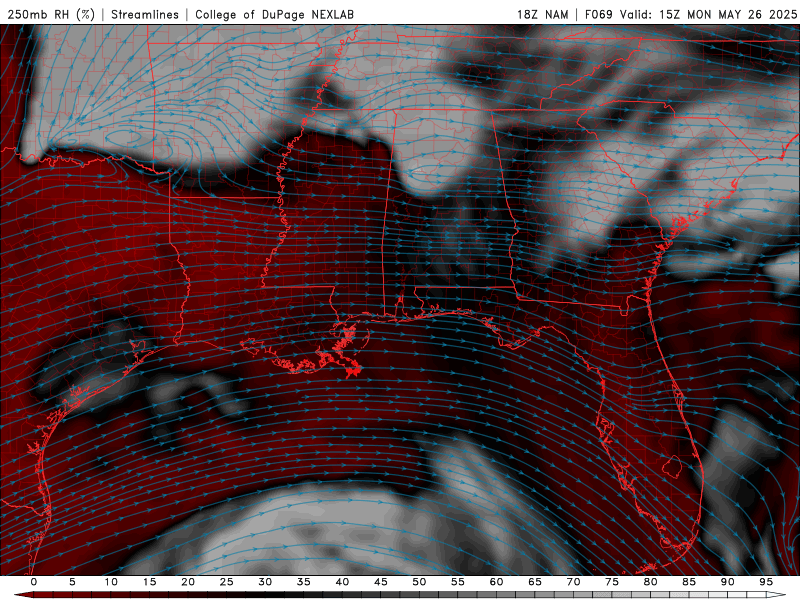Click the '90' value on the RH color scale
Screen dimensions: 800x600
[728, 582]
